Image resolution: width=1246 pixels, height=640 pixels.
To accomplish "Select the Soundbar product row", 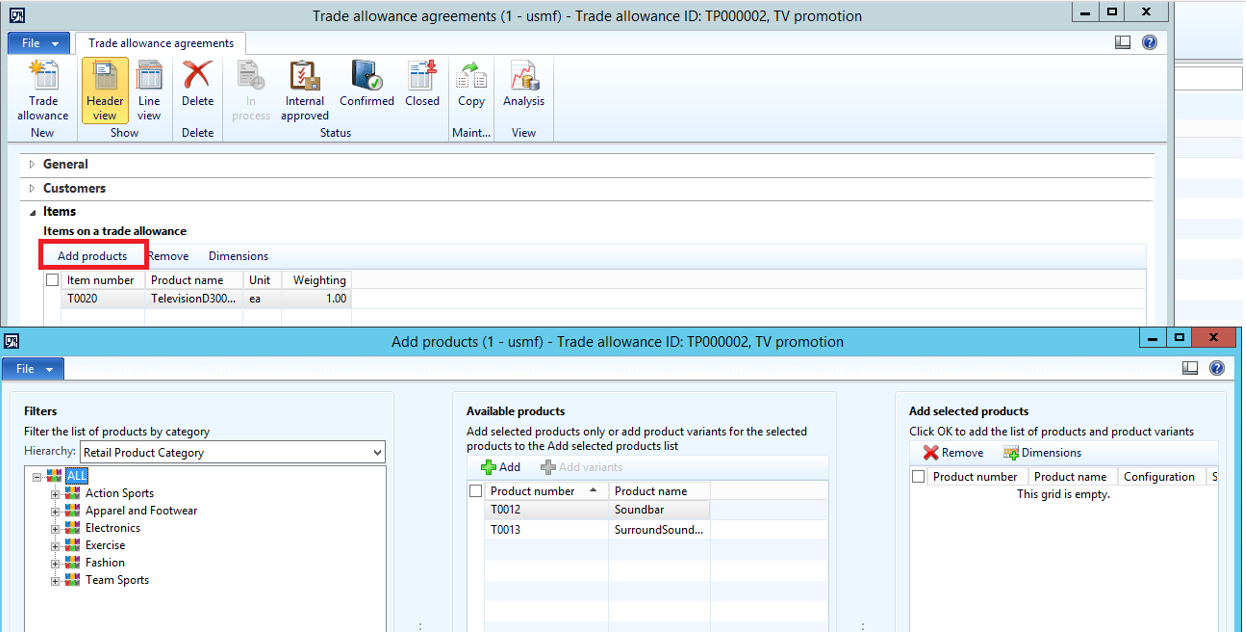I will (x=639, y=510).
